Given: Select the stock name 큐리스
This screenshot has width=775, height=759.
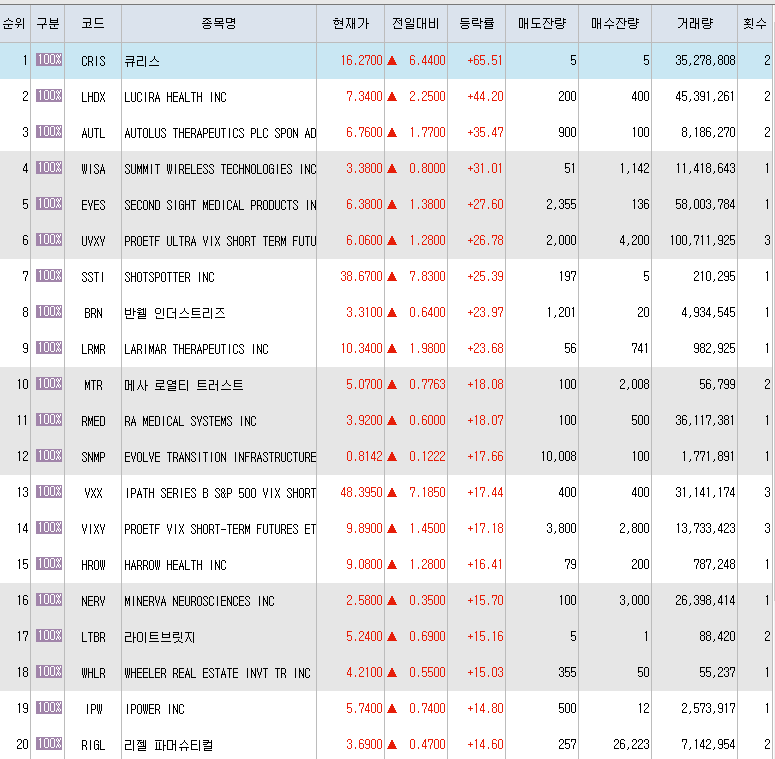Looking at the screenshot, I should [142, 61].
